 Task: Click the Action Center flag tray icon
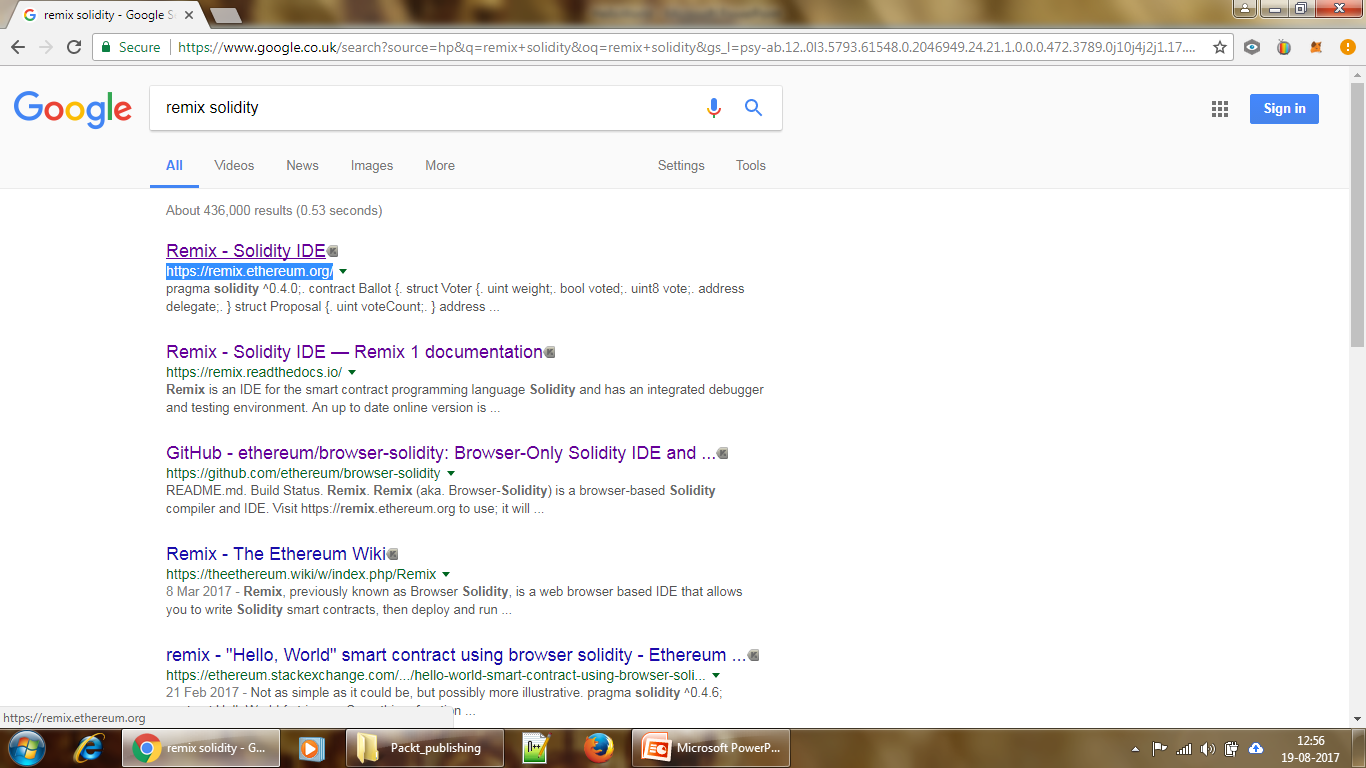[1160, 748]
